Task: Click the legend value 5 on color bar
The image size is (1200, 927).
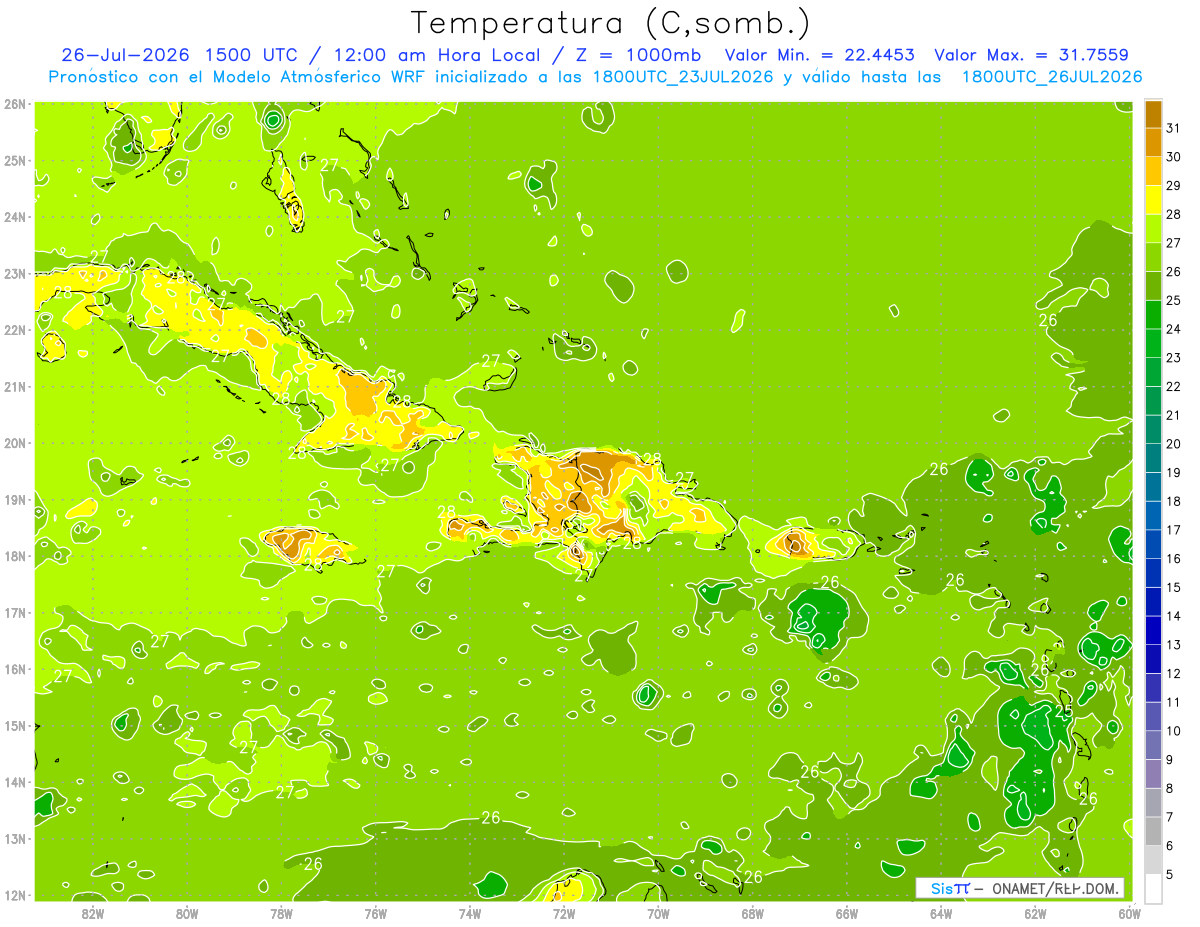Action: click(1170, 875)
